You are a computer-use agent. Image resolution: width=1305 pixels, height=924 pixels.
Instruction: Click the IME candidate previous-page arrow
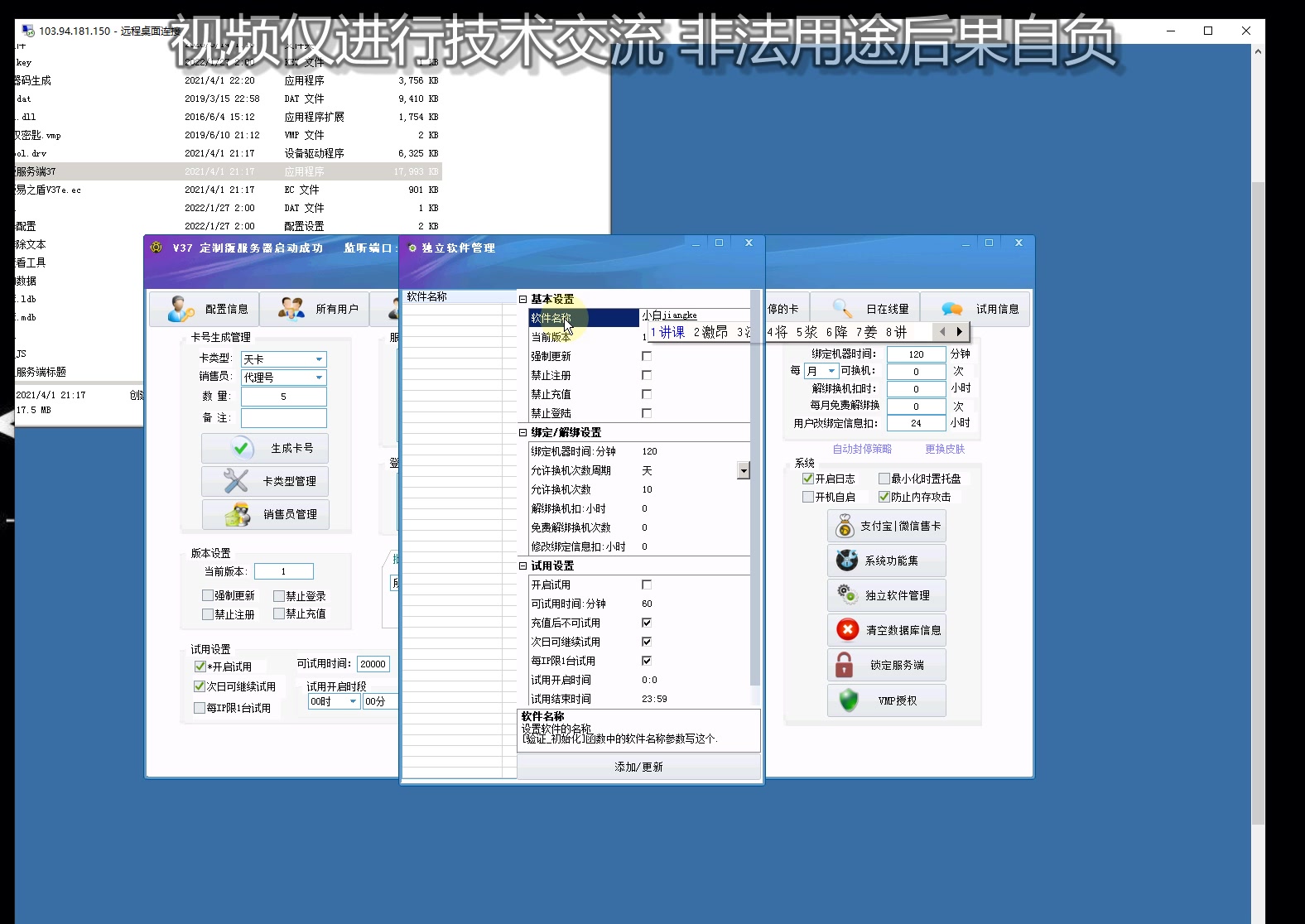tap(941, 331)
